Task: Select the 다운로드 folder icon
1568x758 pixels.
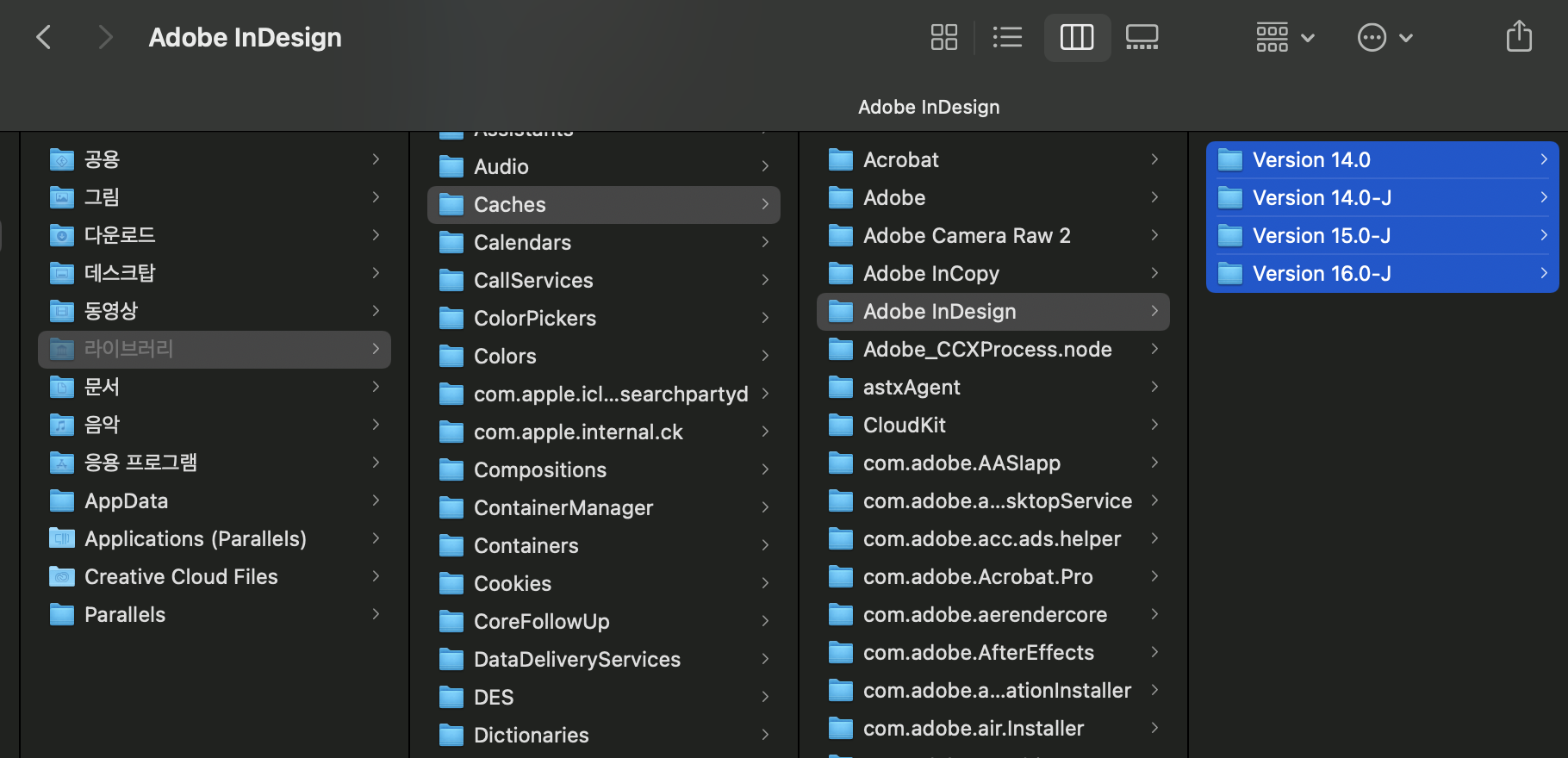Action: [x=62, y=235]
